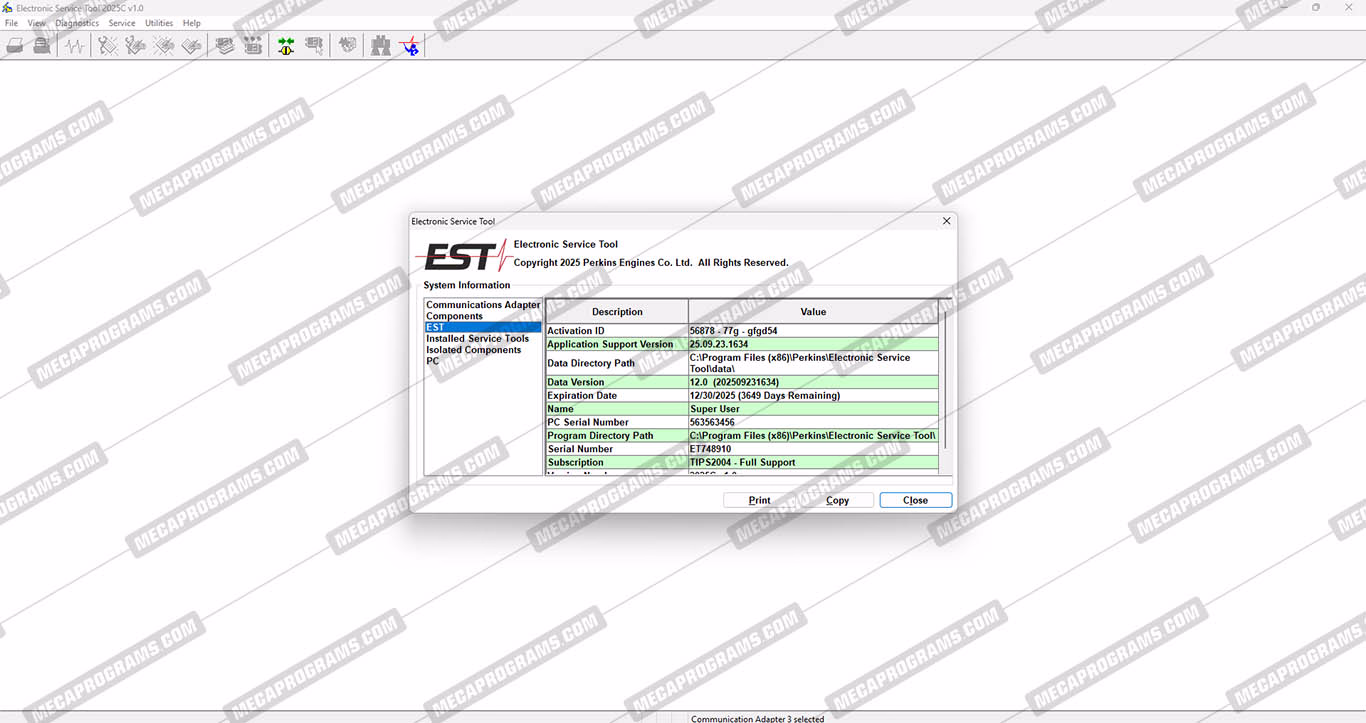Click the red and blue icon at toolbar end

coord(410,46)
